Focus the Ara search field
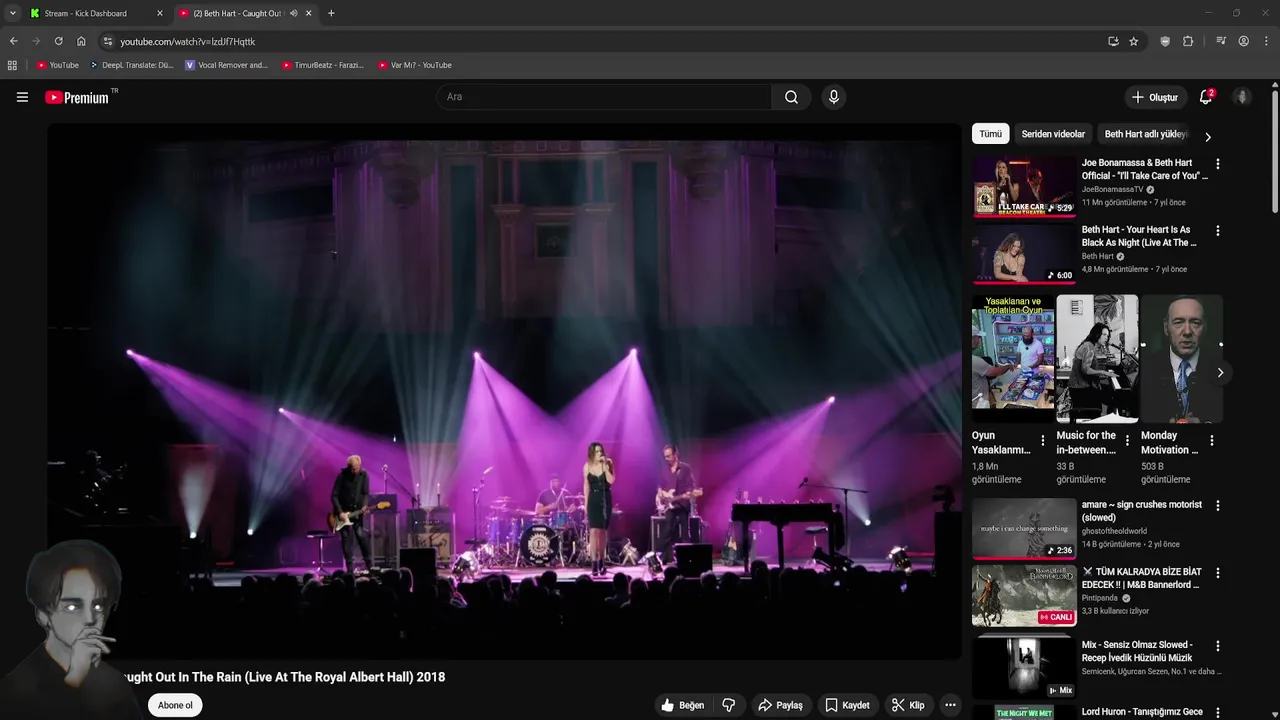The image size is (1280, 720). [x=604, y=97]
